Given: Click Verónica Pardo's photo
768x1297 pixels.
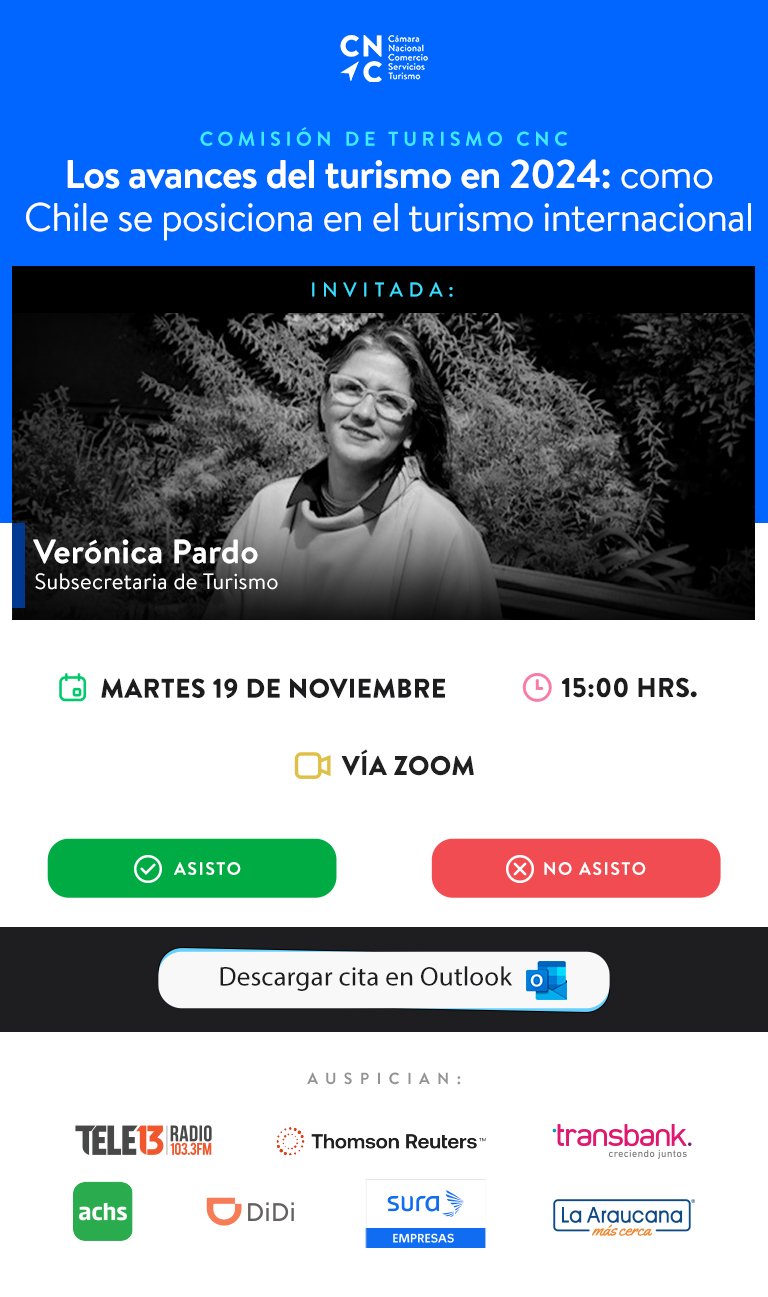Looking at the screenshot, I should [383, 466].
